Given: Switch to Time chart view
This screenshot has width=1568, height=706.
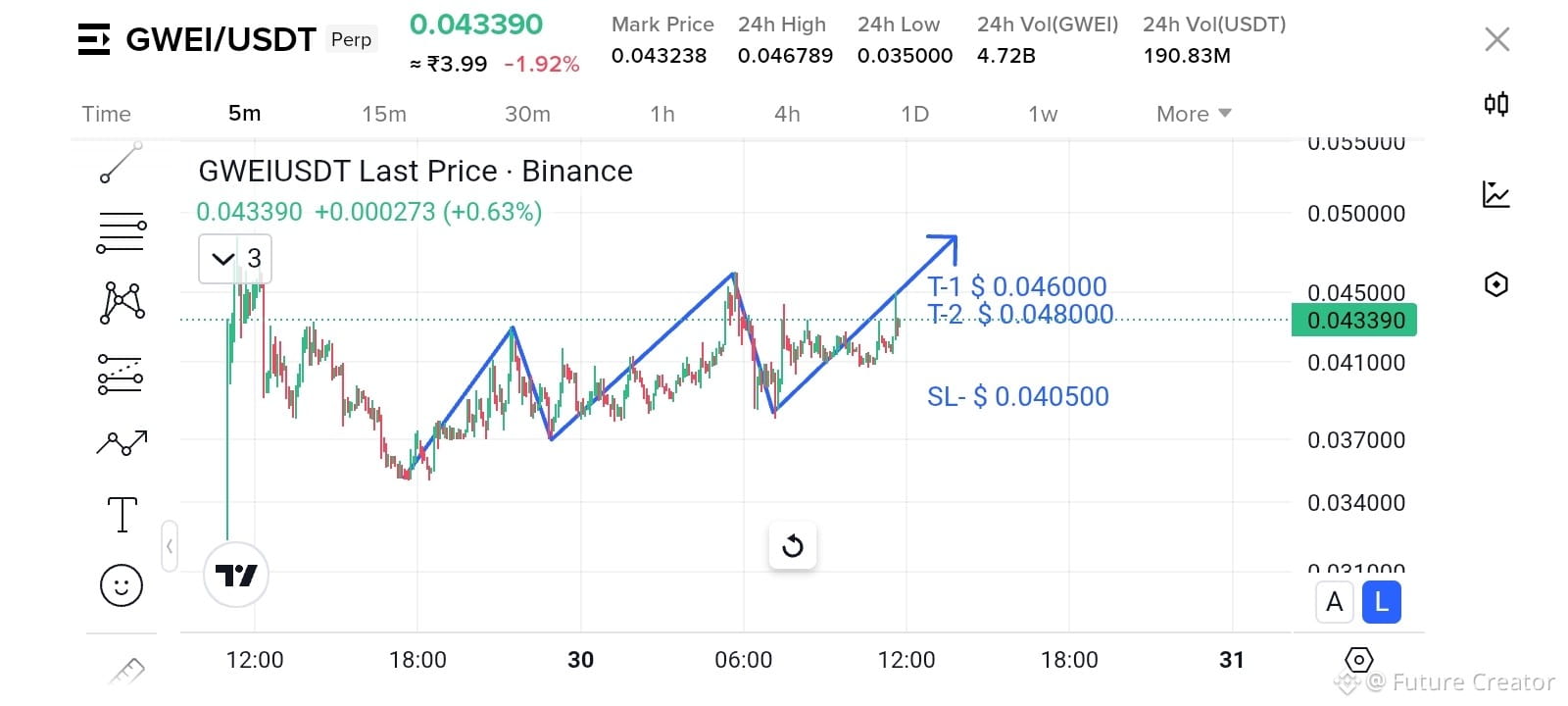Looking at the screenshot, I should 107,114.
